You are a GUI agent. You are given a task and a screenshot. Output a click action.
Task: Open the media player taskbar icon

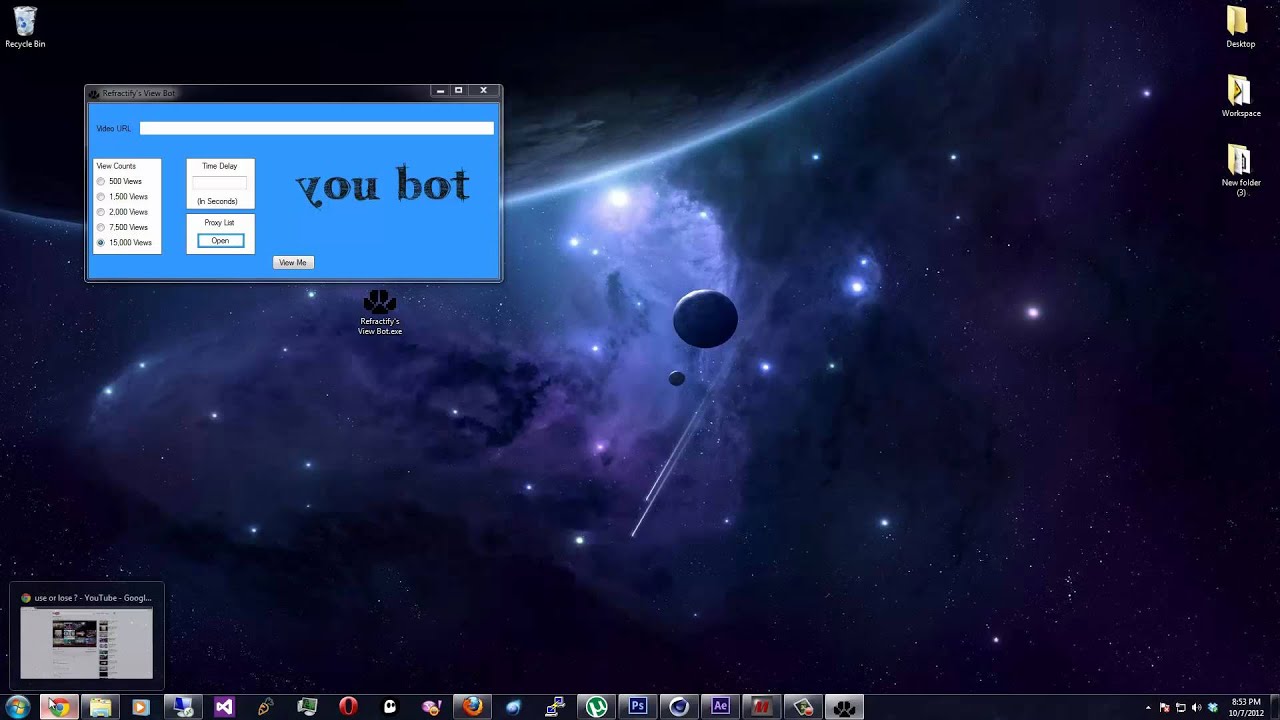click(140, 707)
